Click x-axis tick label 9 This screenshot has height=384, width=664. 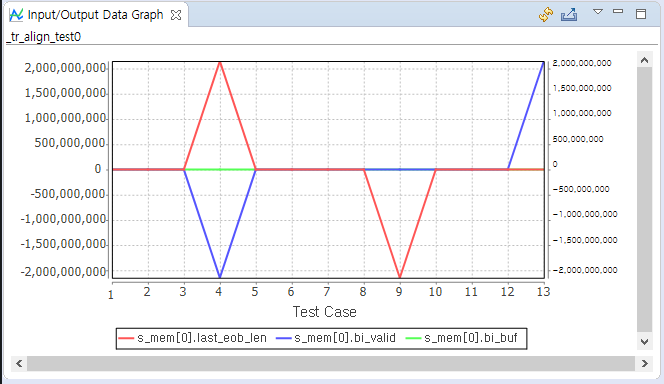399,292
